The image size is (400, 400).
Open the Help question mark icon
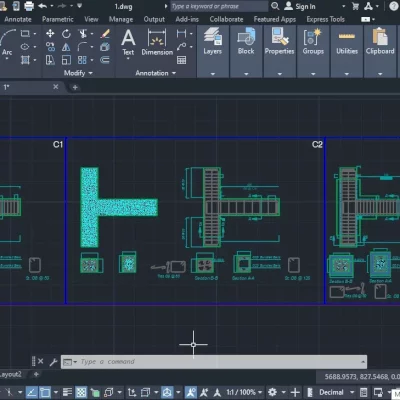393,6
